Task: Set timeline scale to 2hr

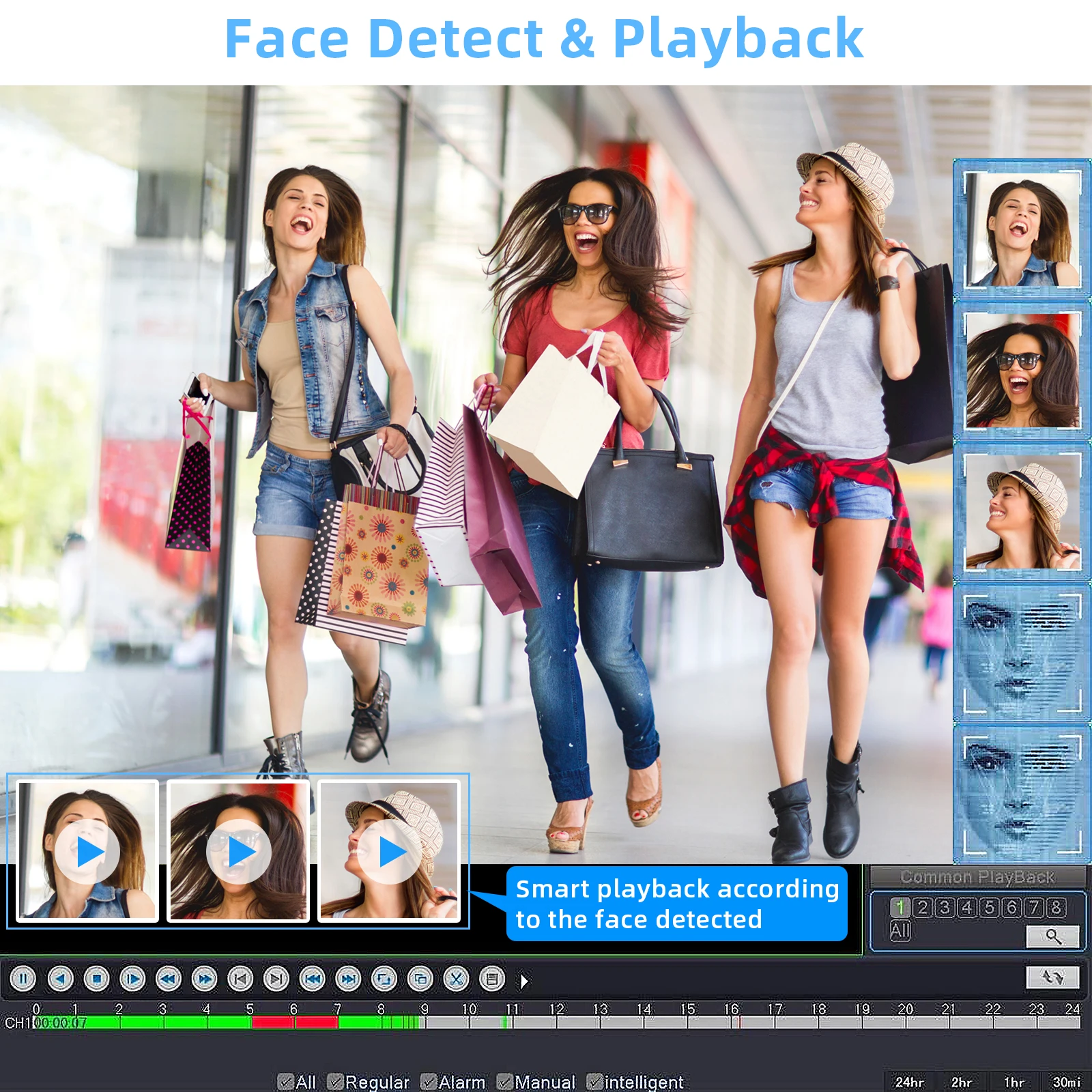Action: tap(962, 1082)
